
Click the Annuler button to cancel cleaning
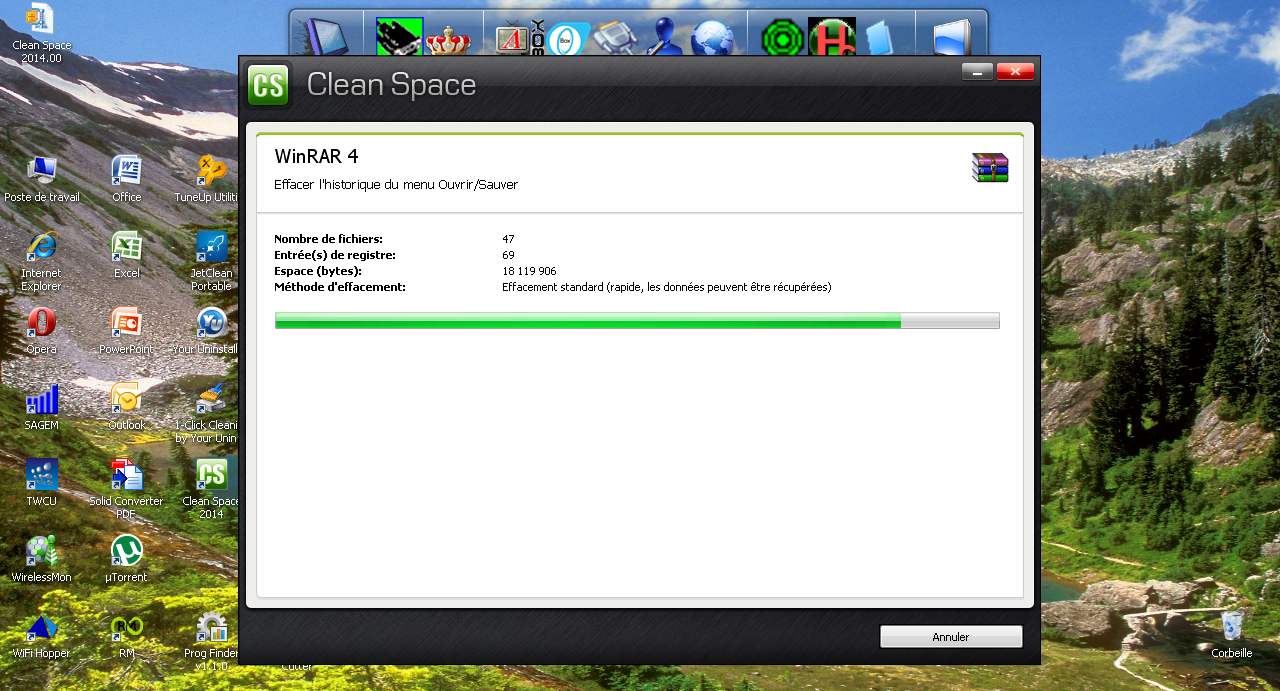pos(950,637)
